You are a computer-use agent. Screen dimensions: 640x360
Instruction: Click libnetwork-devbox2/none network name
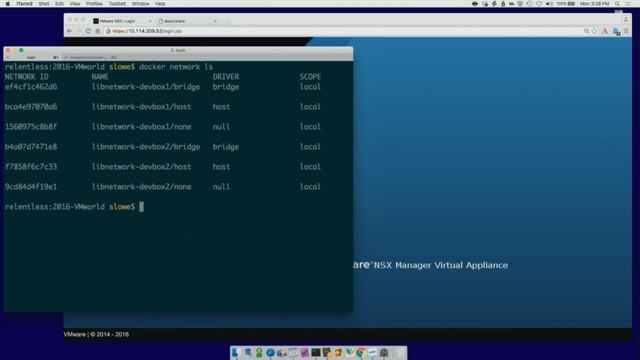(x=141, y=187)
